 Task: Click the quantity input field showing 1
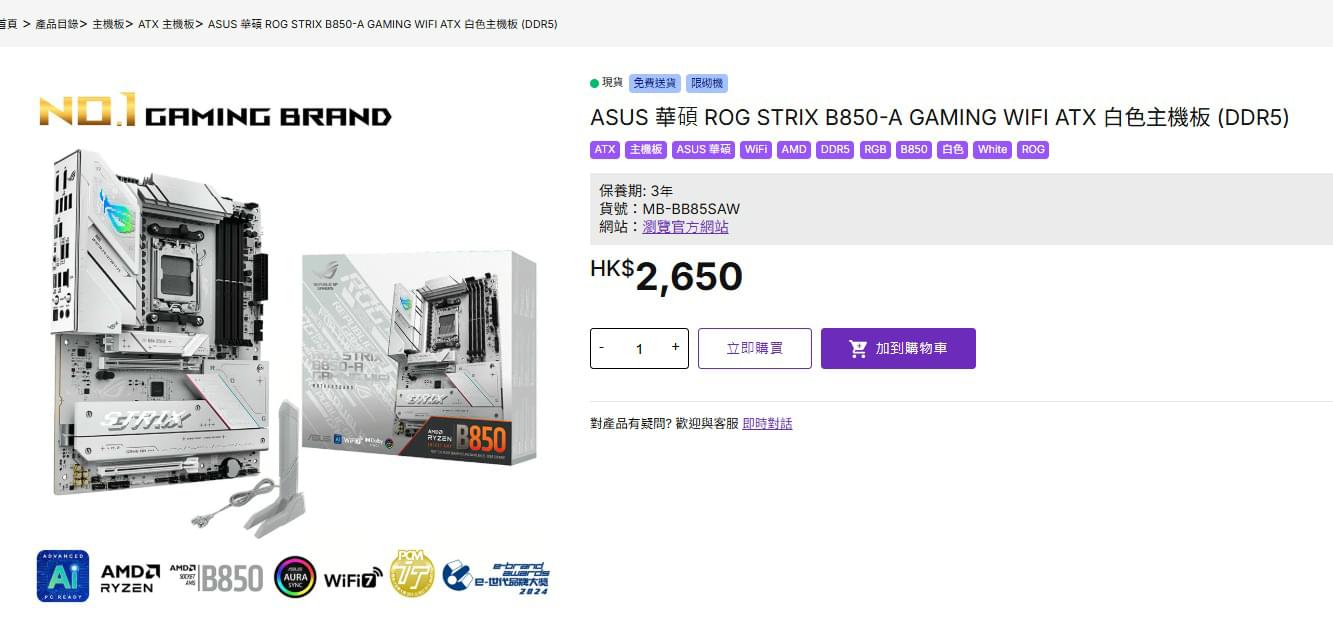pyautogui.click(x=639, y=349)
